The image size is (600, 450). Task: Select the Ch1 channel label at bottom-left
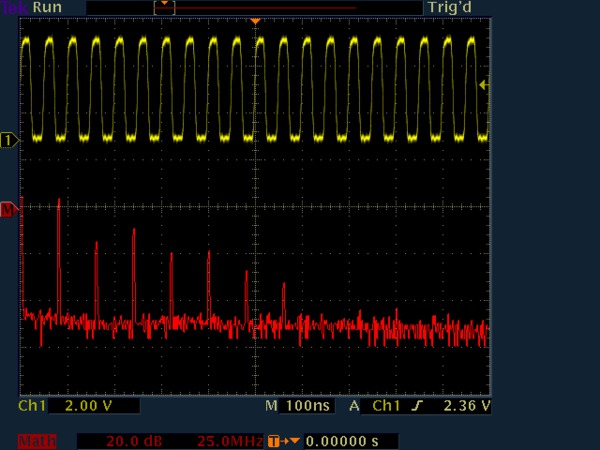tap(33, 407)
